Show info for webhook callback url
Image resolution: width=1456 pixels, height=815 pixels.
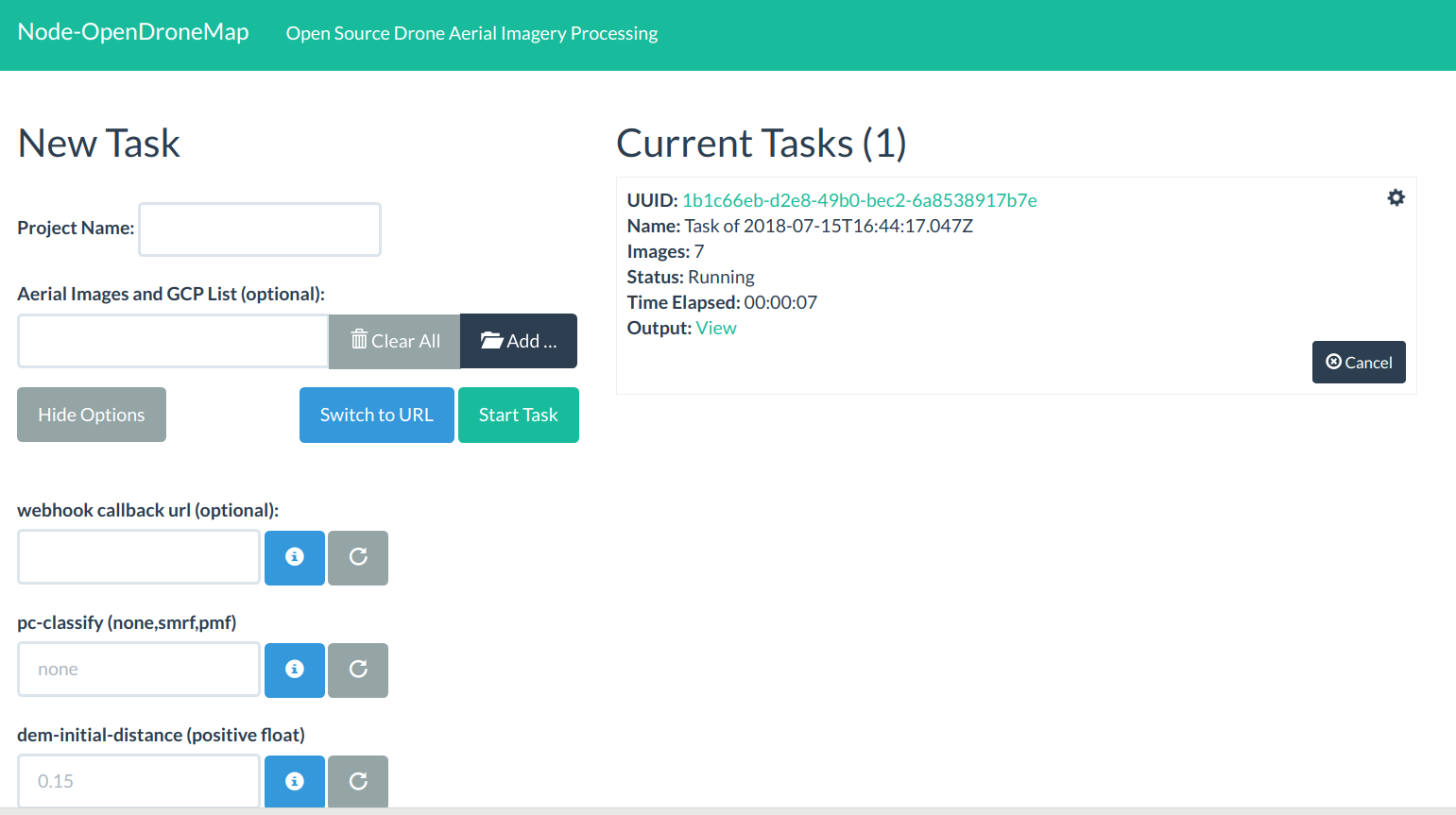pos(295,557)
